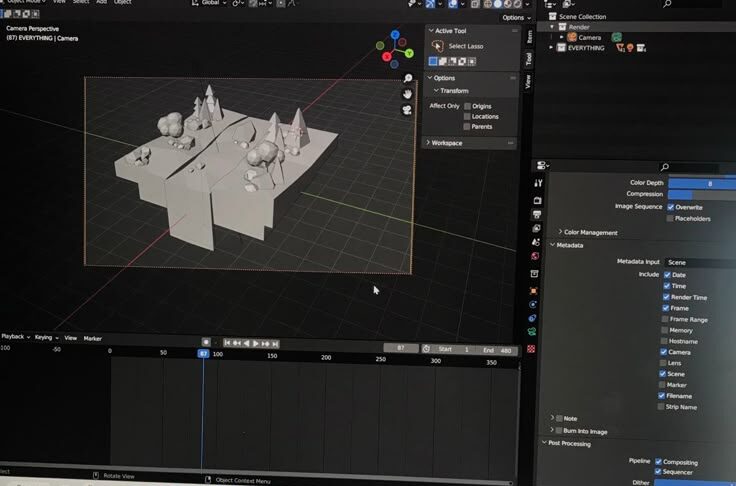This screenshot has height=486, width=736.
Task: Open the Playback menu in timeline
Action: 14,338
